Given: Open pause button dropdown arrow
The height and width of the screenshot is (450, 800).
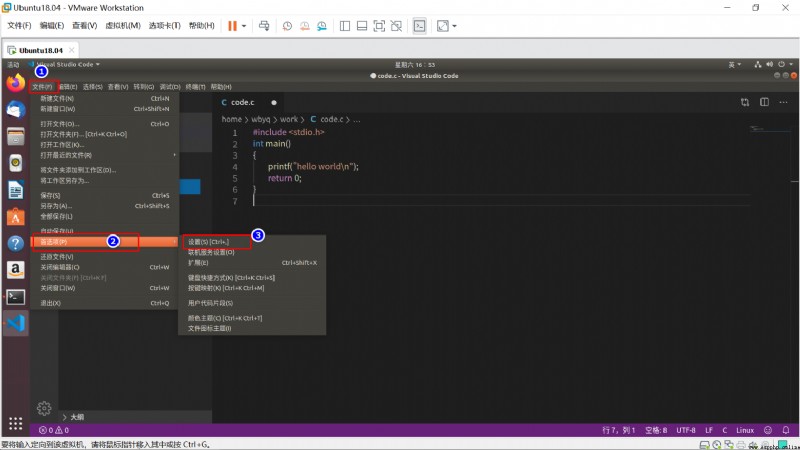Looking at the screenshot, I should [244, 26].
